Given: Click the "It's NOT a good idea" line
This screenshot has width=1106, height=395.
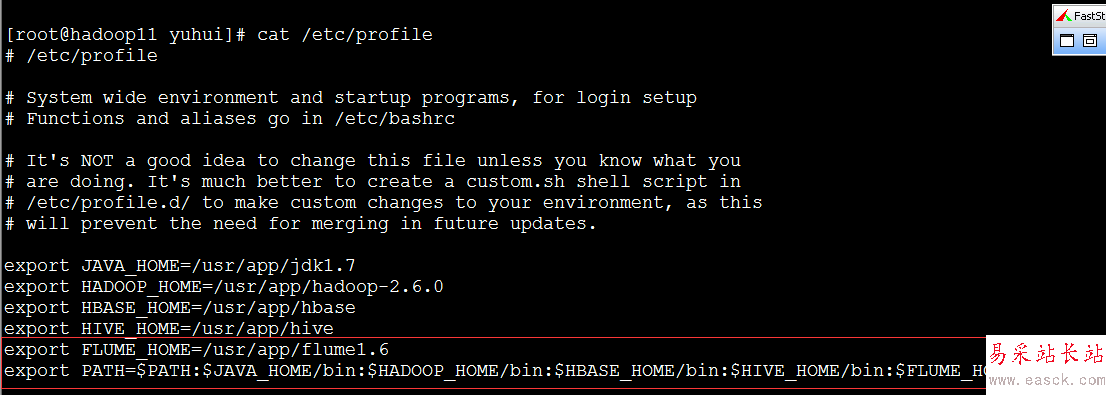Looking at the screenshot, I should point(372,161).
